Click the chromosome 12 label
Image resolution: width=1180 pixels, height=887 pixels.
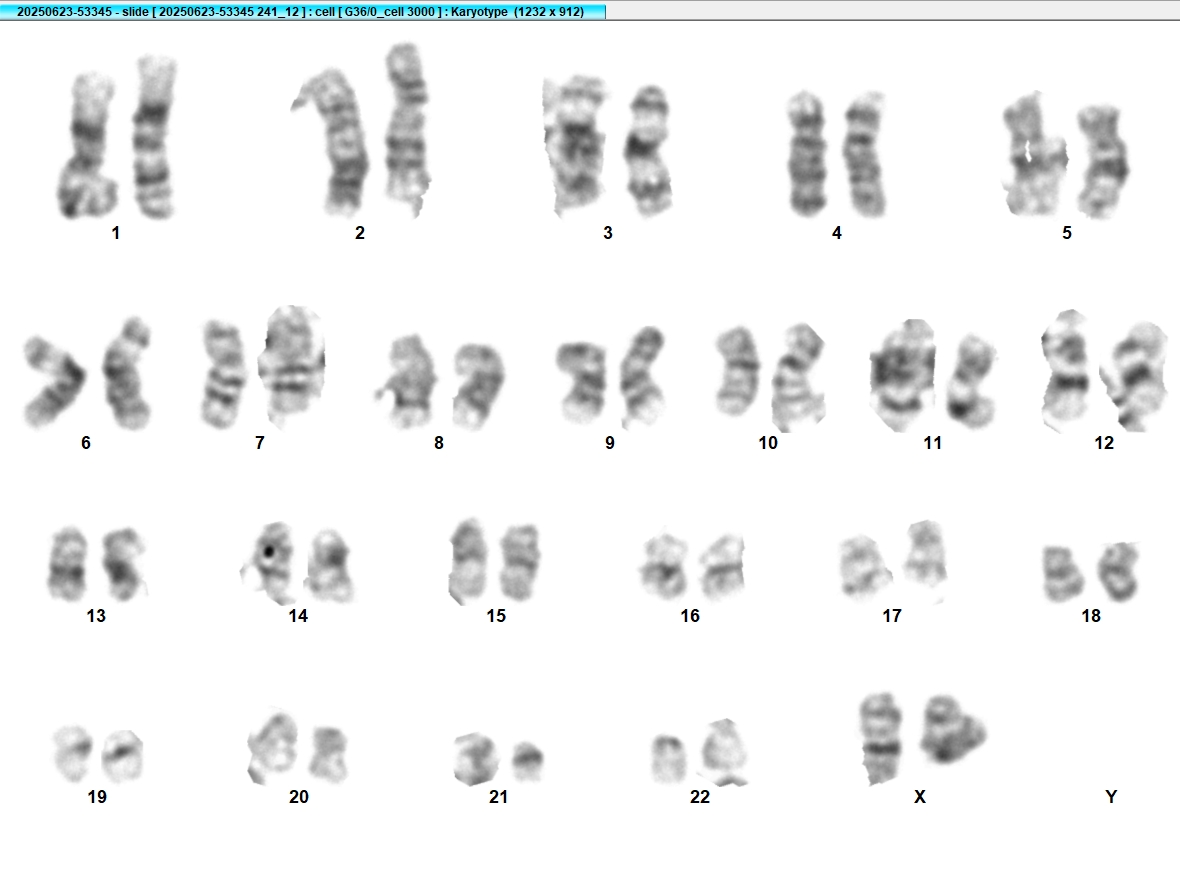[x=1104, y=443]
